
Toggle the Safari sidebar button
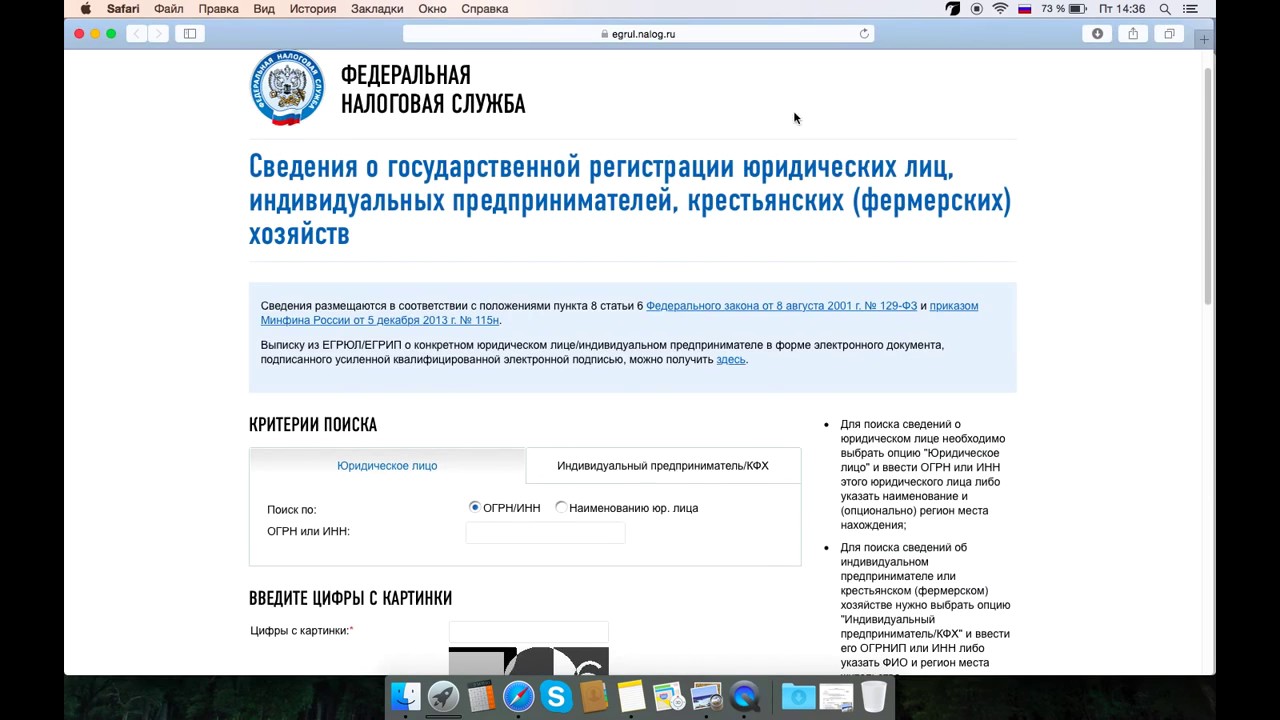[190, 34]
